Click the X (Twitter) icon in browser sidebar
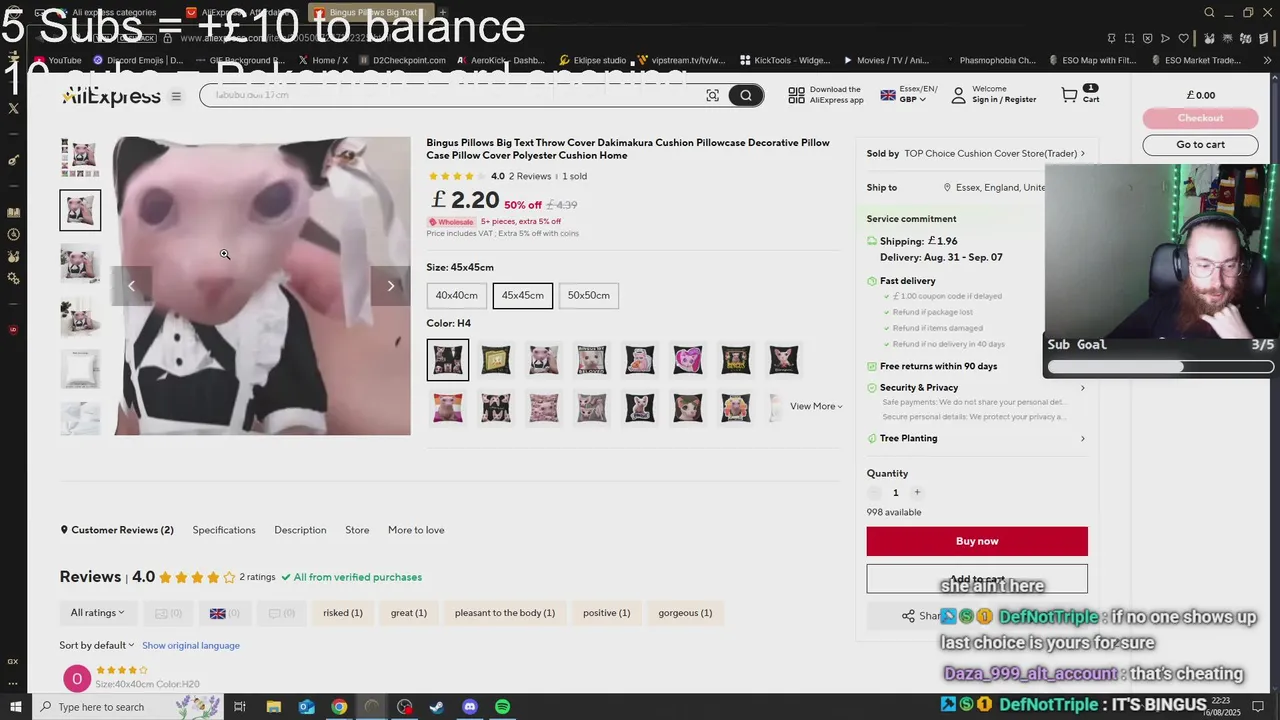The width and height of the screenshot is (1280, 720). coord(13,108)
